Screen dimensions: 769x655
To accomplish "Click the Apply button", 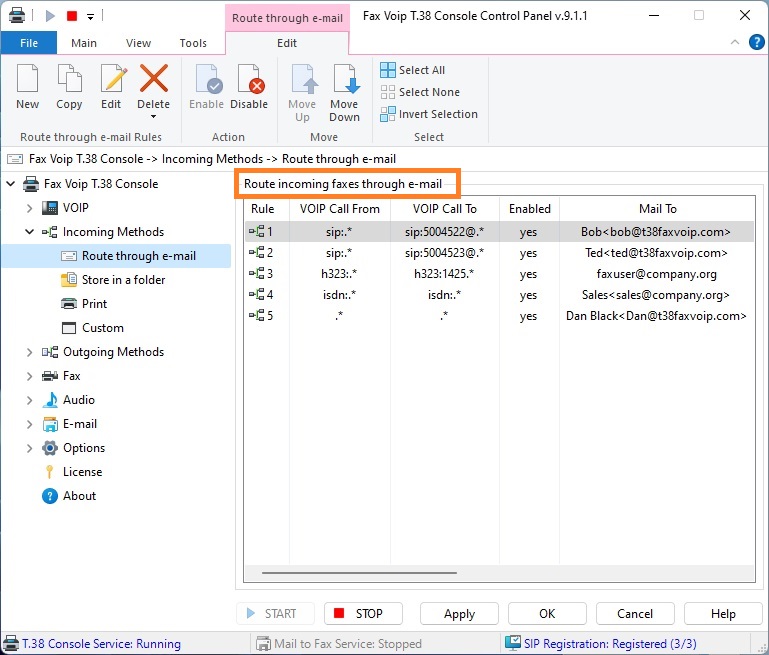I will (460, 614).
